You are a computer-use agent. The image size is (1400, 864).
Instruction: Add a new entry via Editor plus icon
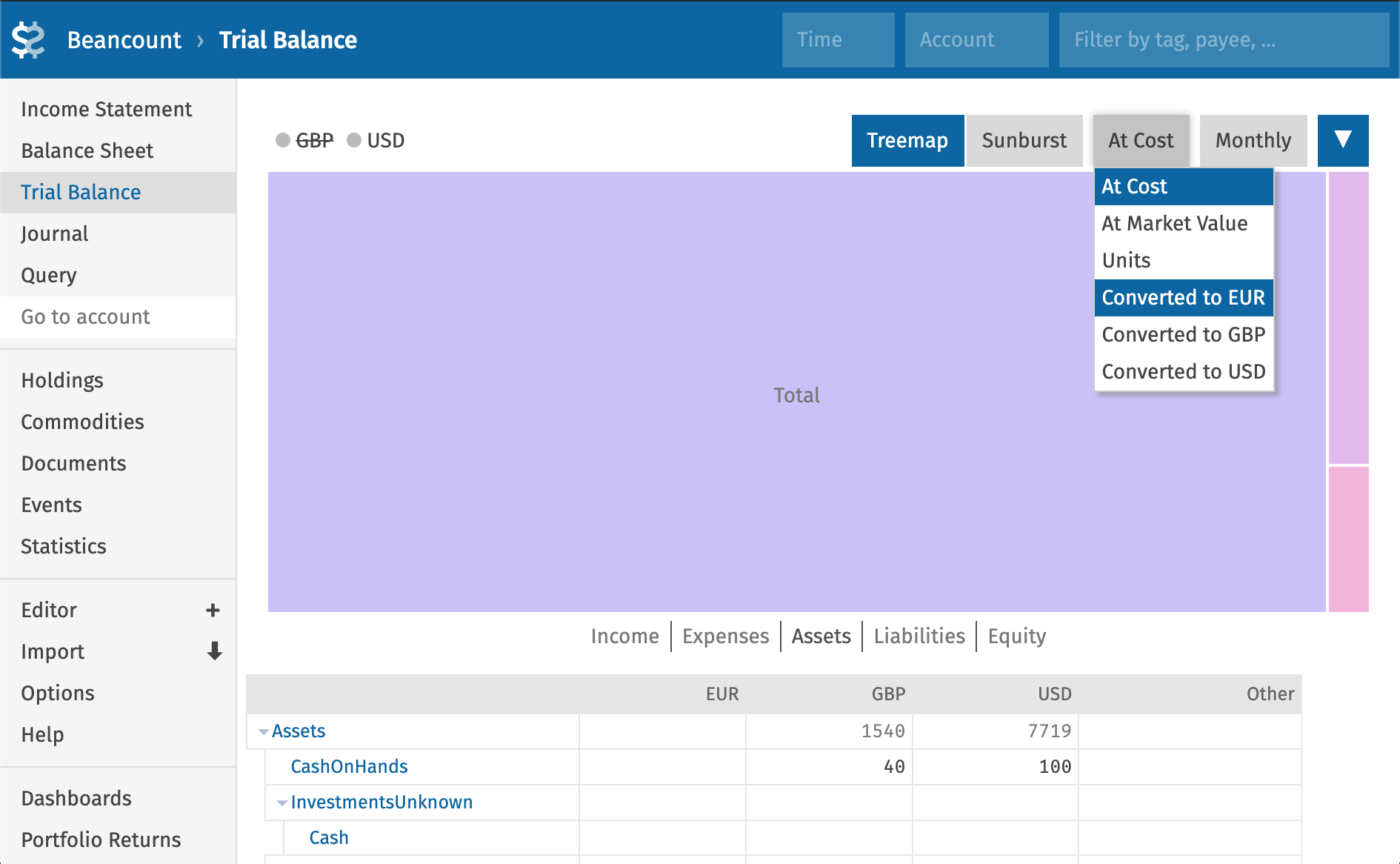point(213,610)
